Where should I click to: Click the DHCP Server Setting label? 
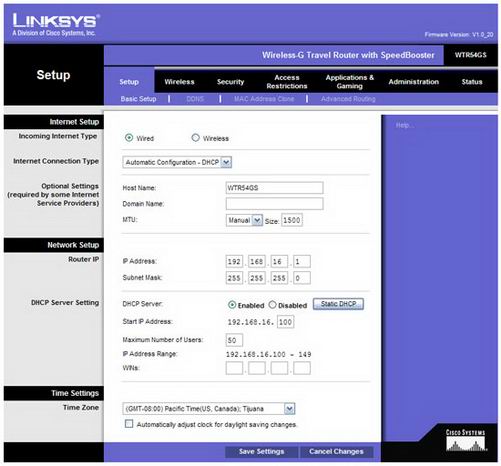[65, 303]
